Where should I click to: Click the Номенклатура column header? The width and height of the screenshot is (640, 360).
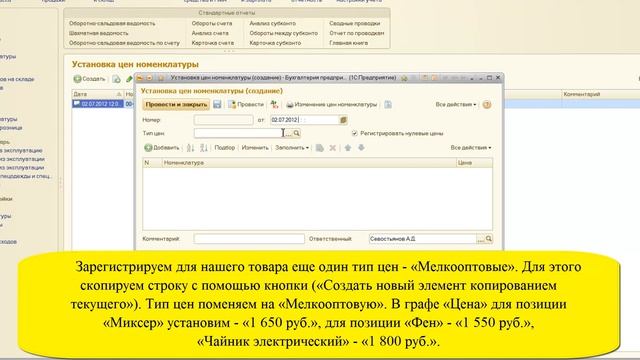coord(309,163)
